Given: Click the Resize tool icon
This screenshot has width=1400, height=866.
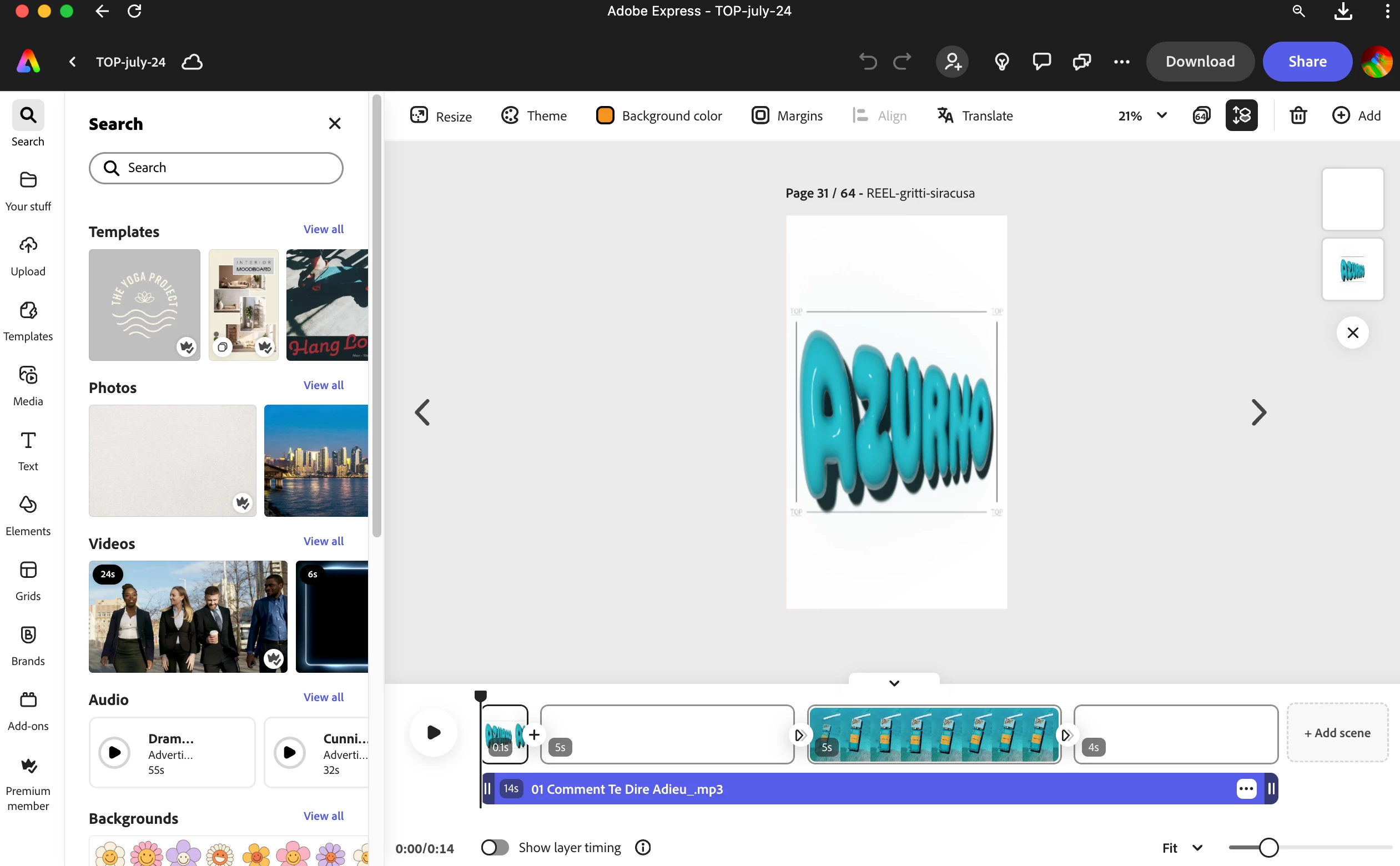Looking at the screenshot, I should point(419,115).
